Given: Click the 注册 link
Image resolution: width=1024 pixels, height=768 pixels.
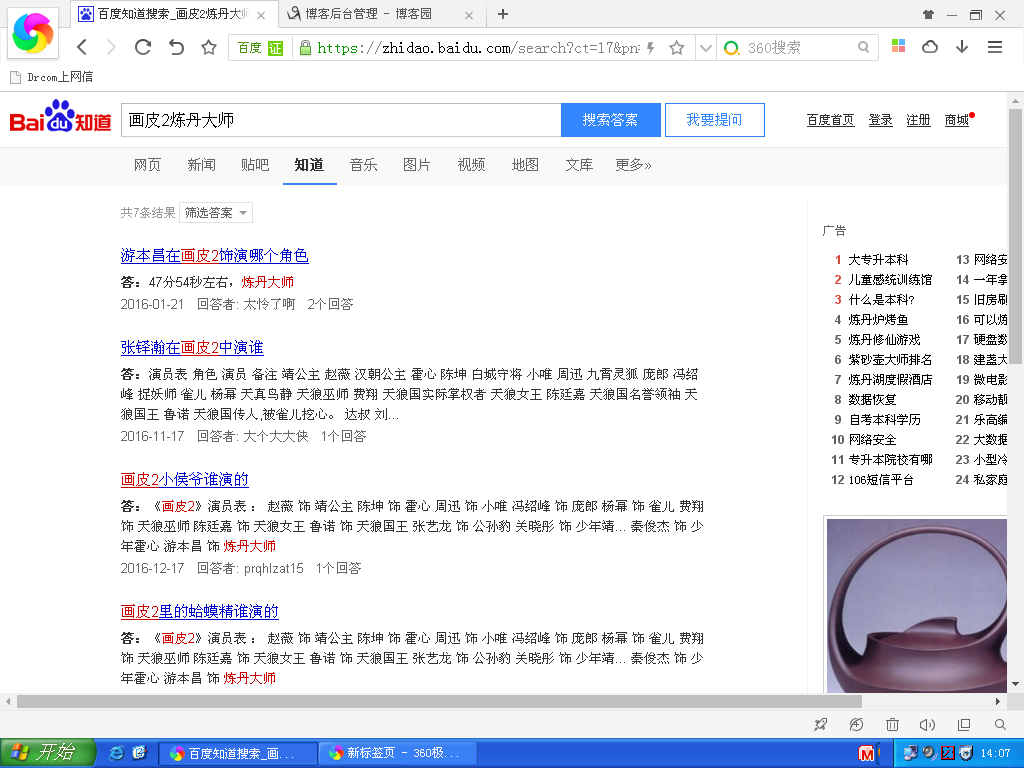Looking at the screenshot, I should (918, 120).
